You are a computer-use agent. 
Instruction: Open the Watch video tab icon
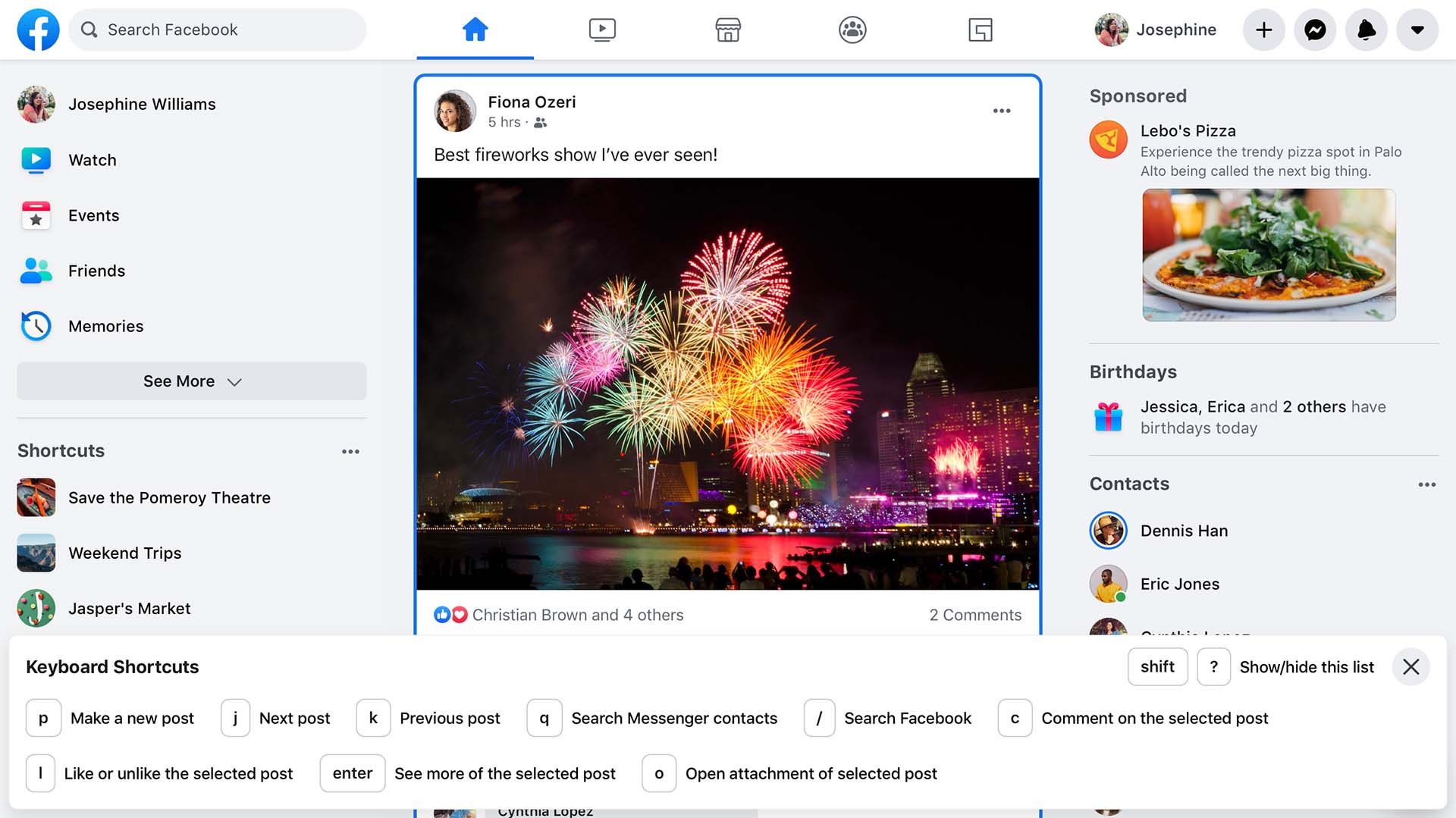tap(602, 30)
